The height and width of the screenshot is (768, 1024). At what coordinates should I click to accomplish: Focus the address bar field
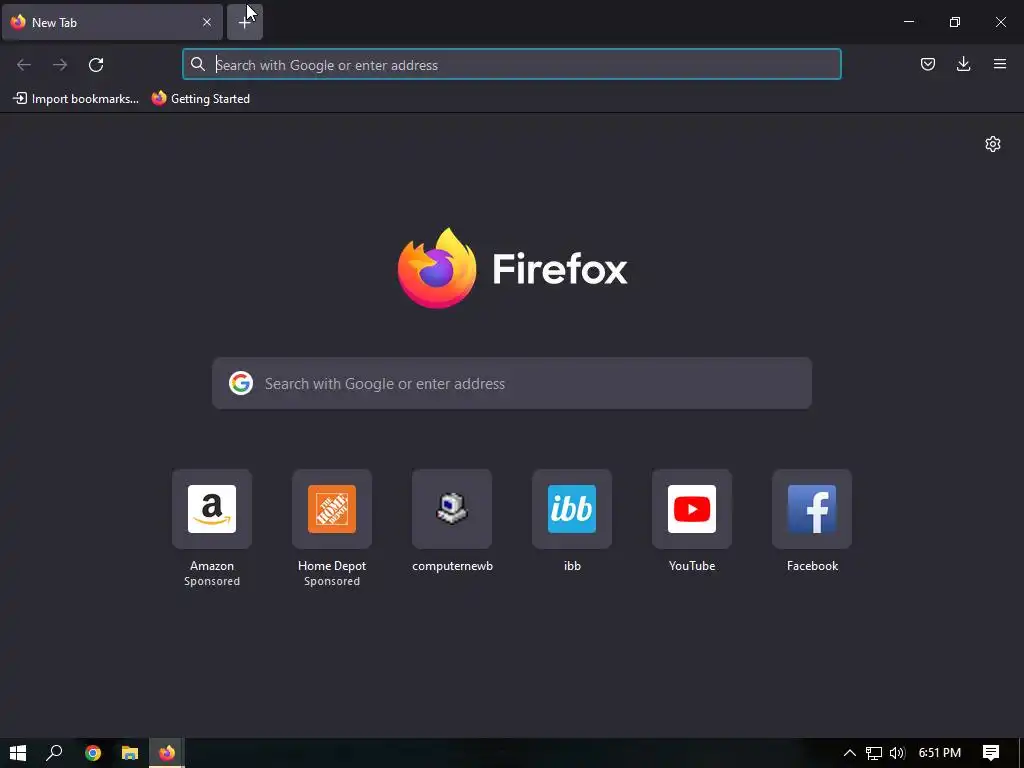pos(512,65)
